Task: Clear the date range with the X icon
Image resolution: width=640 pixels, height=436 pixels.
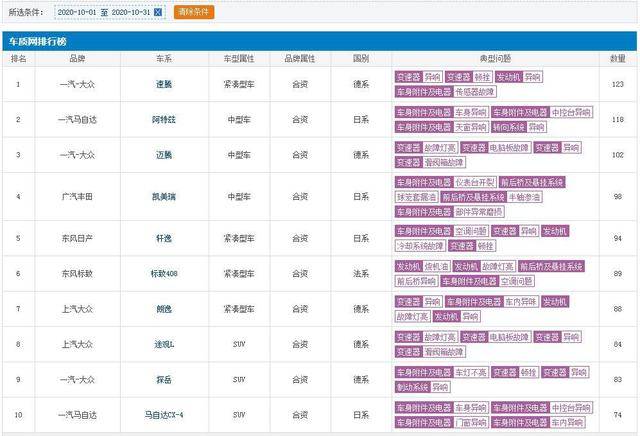Action: (x=158, y=12)
